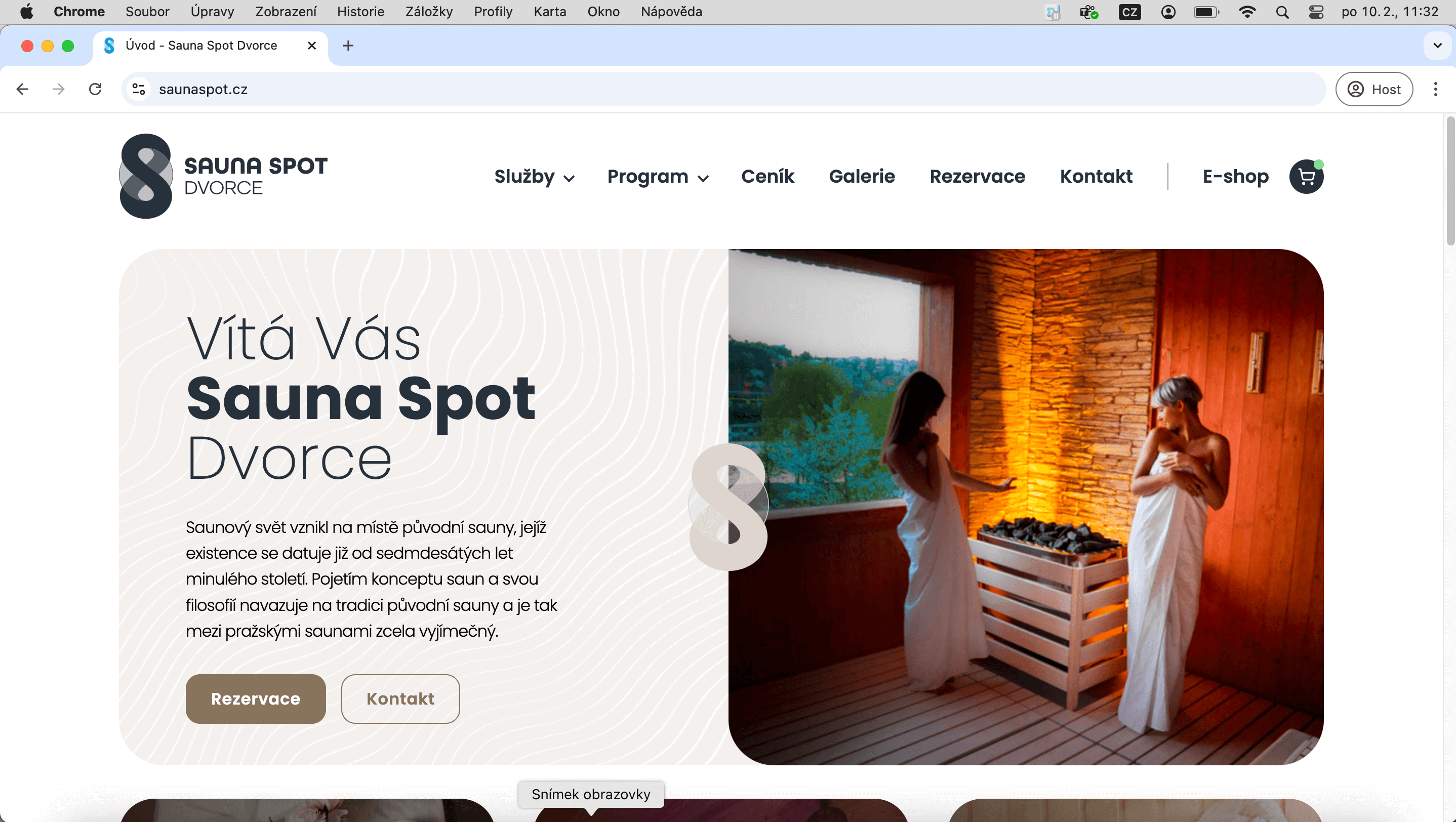Click the Wi-Fi status icon
Image resolution: width=1456 pixels, height=822 pixels.
click(1247, 12)
